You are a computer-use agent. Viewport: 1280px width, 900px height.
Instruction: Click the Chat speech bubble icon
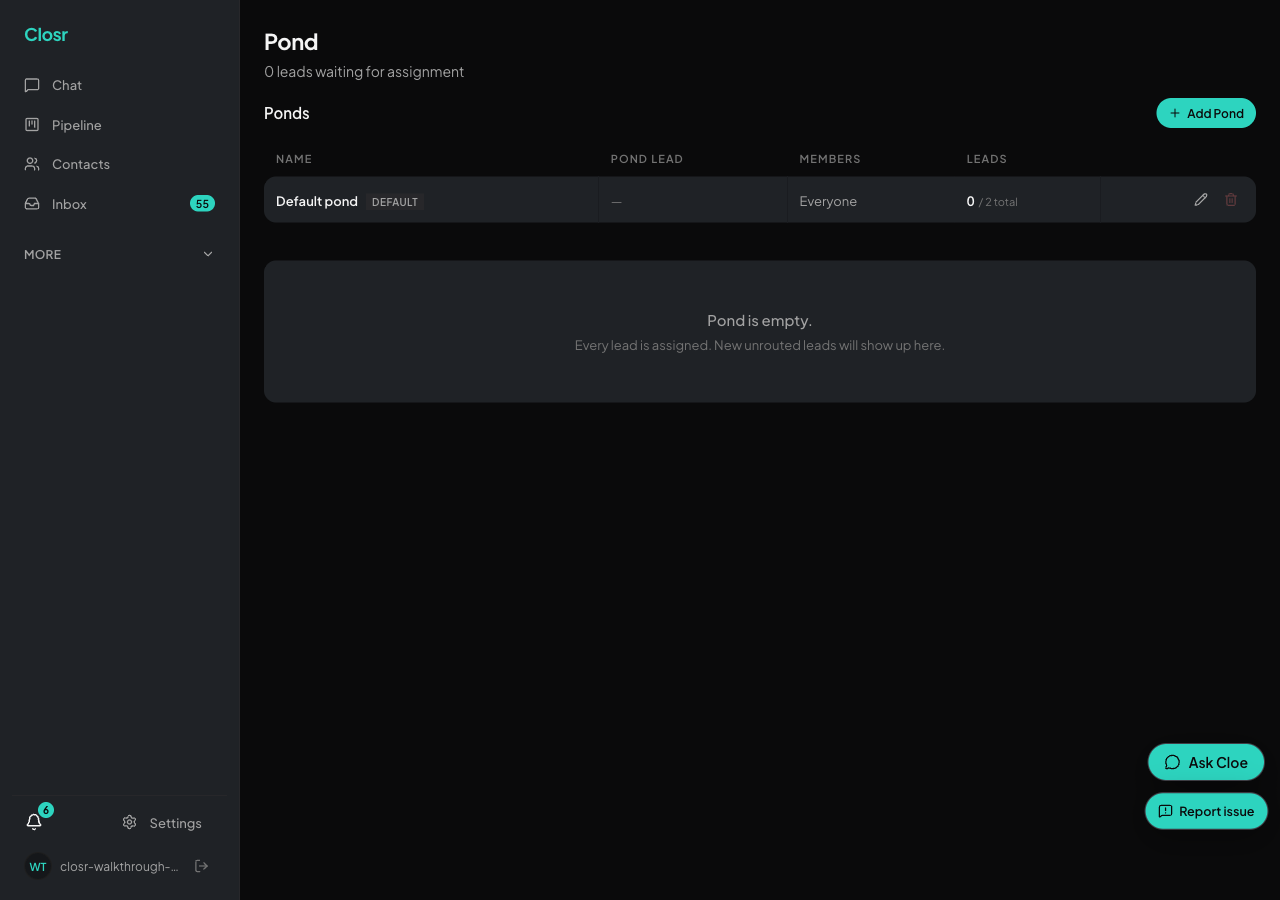[32, 85]
